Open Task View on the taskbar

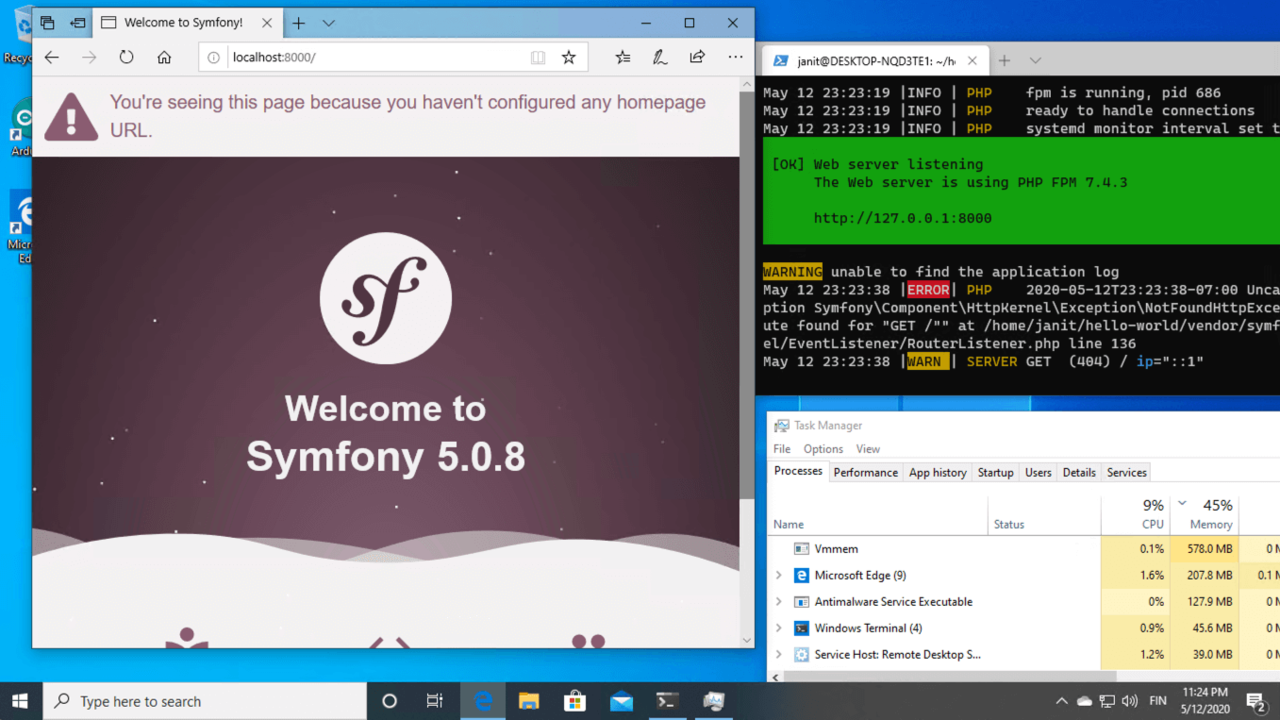coord(435,701)
